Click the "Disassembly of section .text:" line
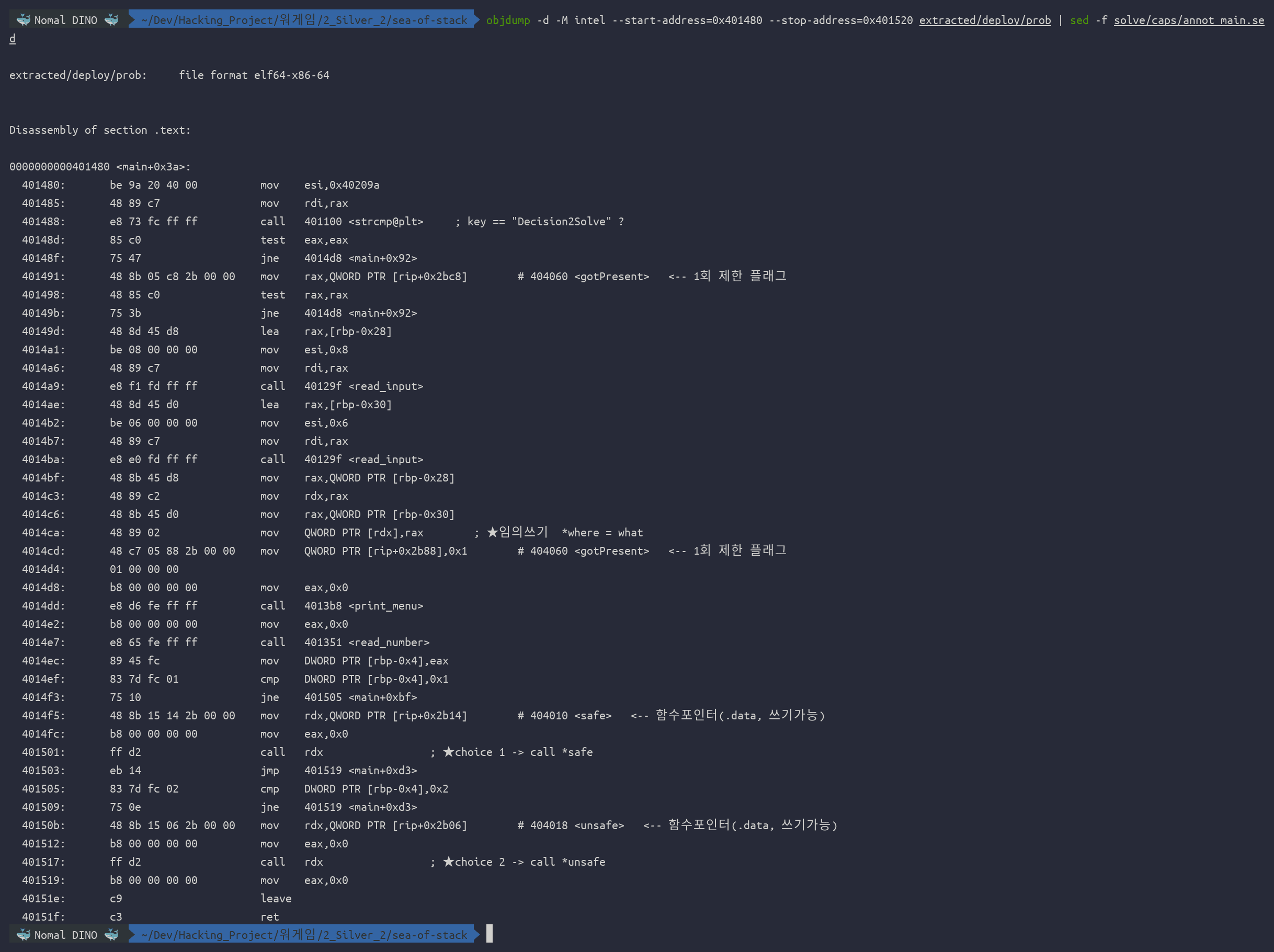This screenshot has height=952, width=1274. tap(100, 130)
